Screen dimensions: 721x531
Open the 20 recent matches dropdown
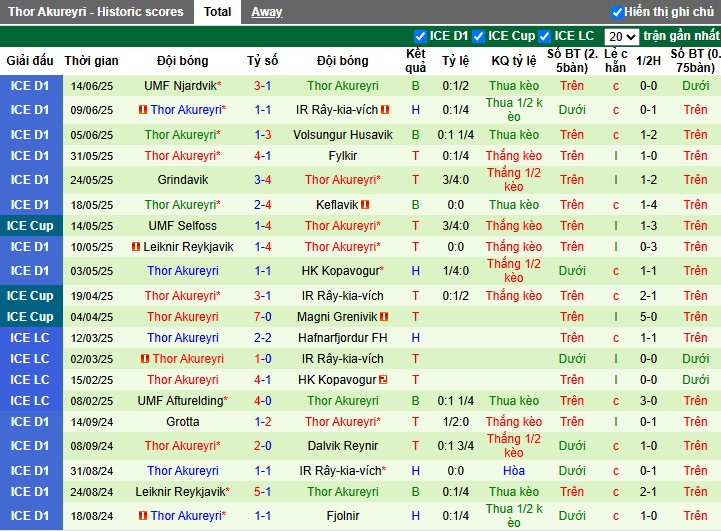click(x=621, y=36)
